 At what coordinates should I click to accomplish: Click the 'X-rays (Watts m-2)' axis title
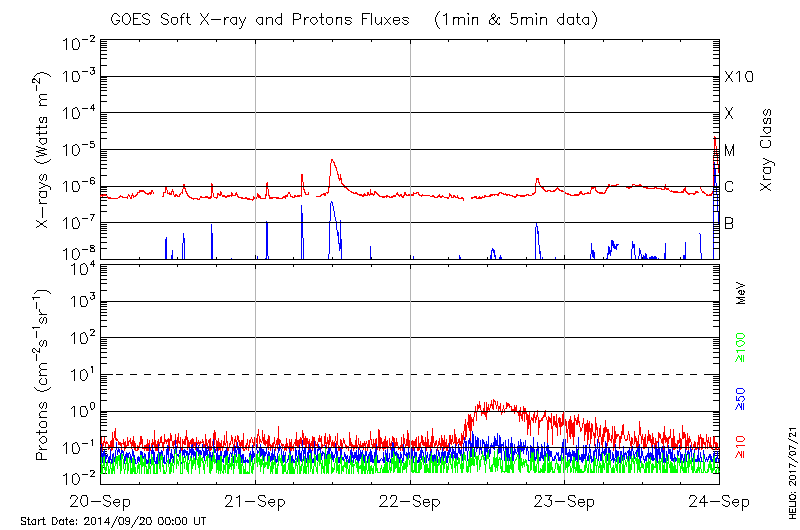43,150
